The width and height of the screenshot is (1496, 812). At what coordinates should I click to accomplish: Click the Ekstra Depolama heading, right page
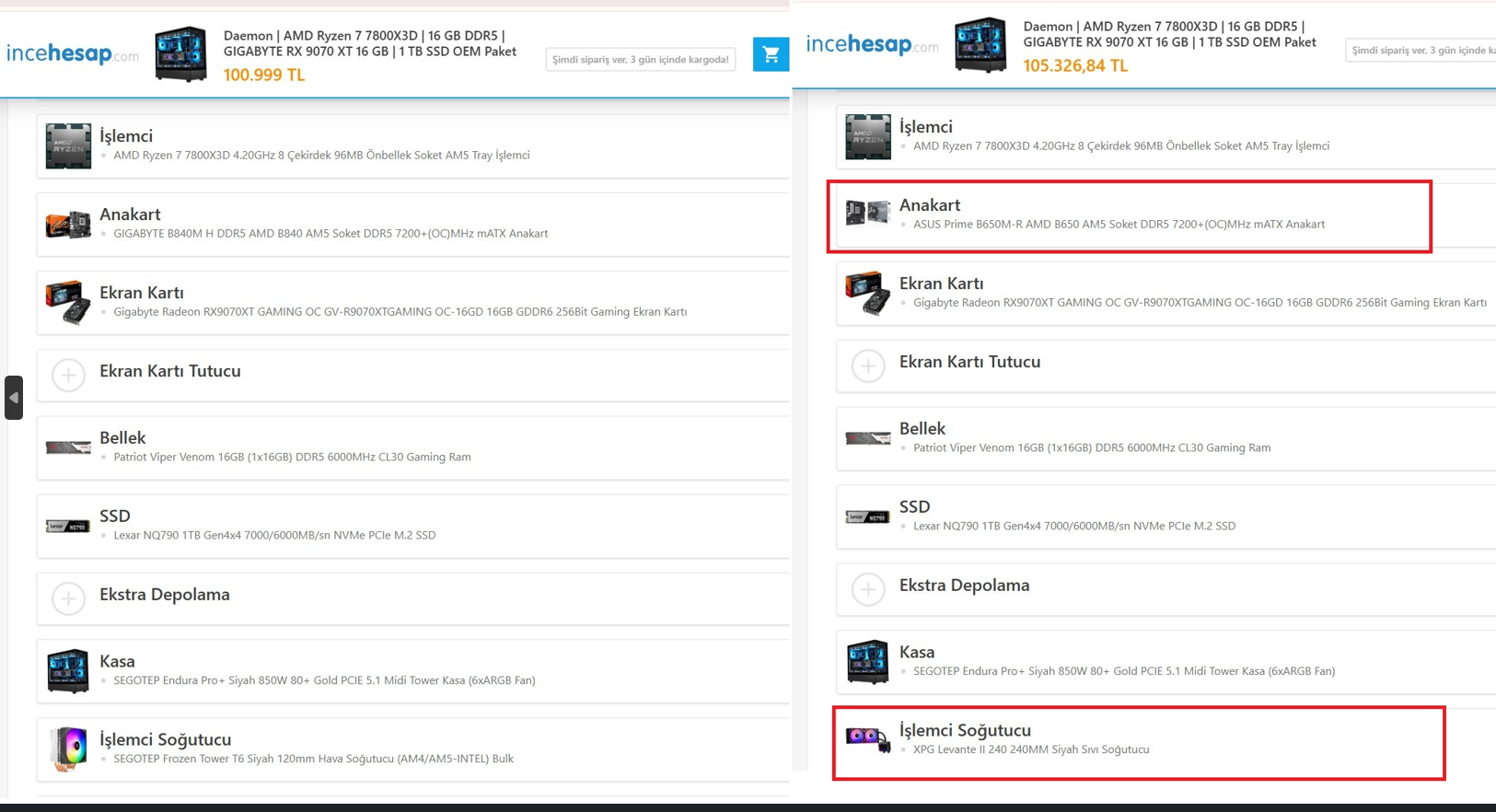(965, 585)
